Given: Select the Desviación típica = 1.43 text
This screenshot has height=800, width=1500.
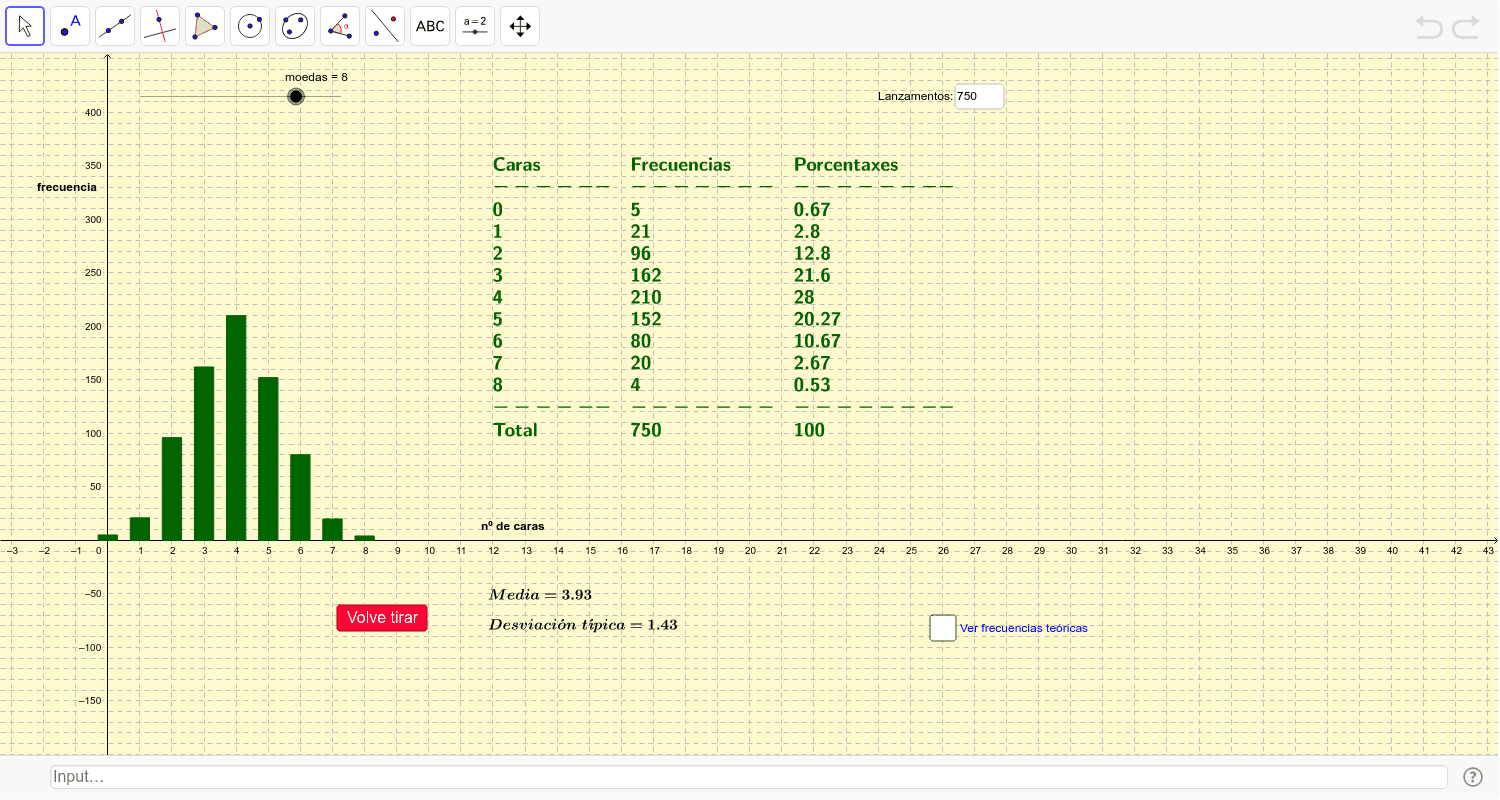Looking at the screenshot, I should pyautogui.click(x=583, y=625).
